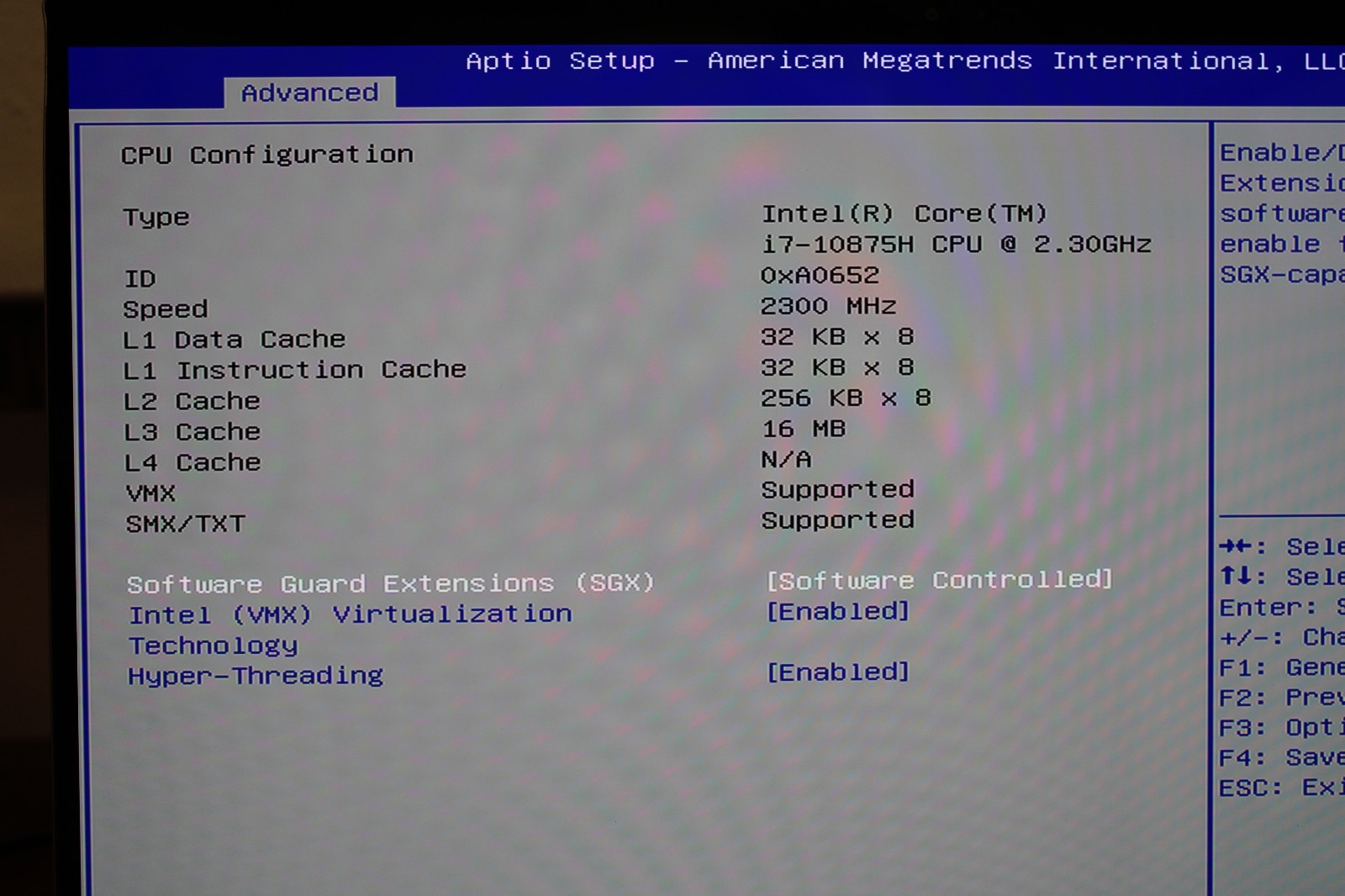Click the +/- change help entry
Viewport: 1345px width, 896px height.
pyautogui.click(x=1281, y=638)
